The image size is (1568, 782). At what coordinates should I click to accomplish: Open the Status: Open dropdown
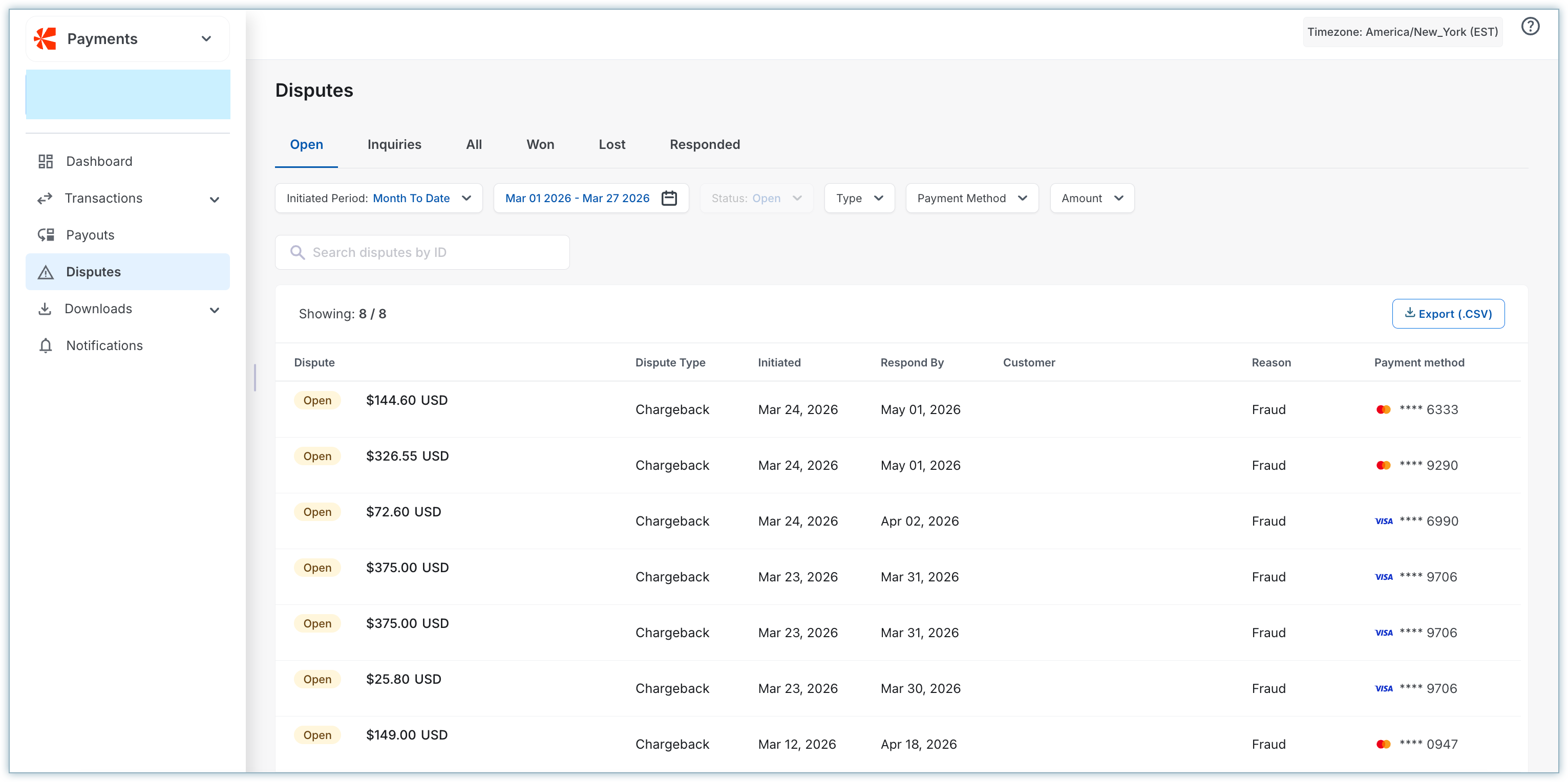[x=756, y=199]
